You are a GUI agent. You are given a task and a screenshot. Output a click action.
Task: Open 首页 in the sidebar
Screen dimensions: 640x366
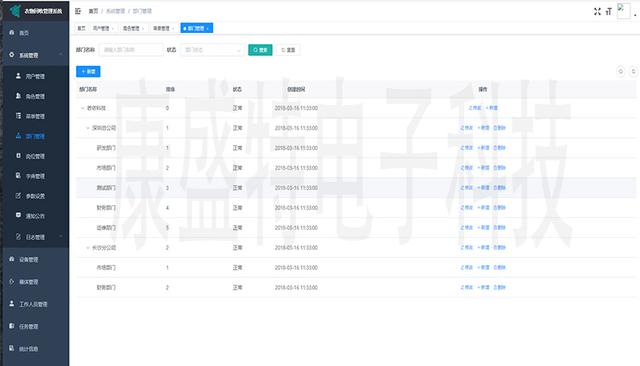click(35, 33)
